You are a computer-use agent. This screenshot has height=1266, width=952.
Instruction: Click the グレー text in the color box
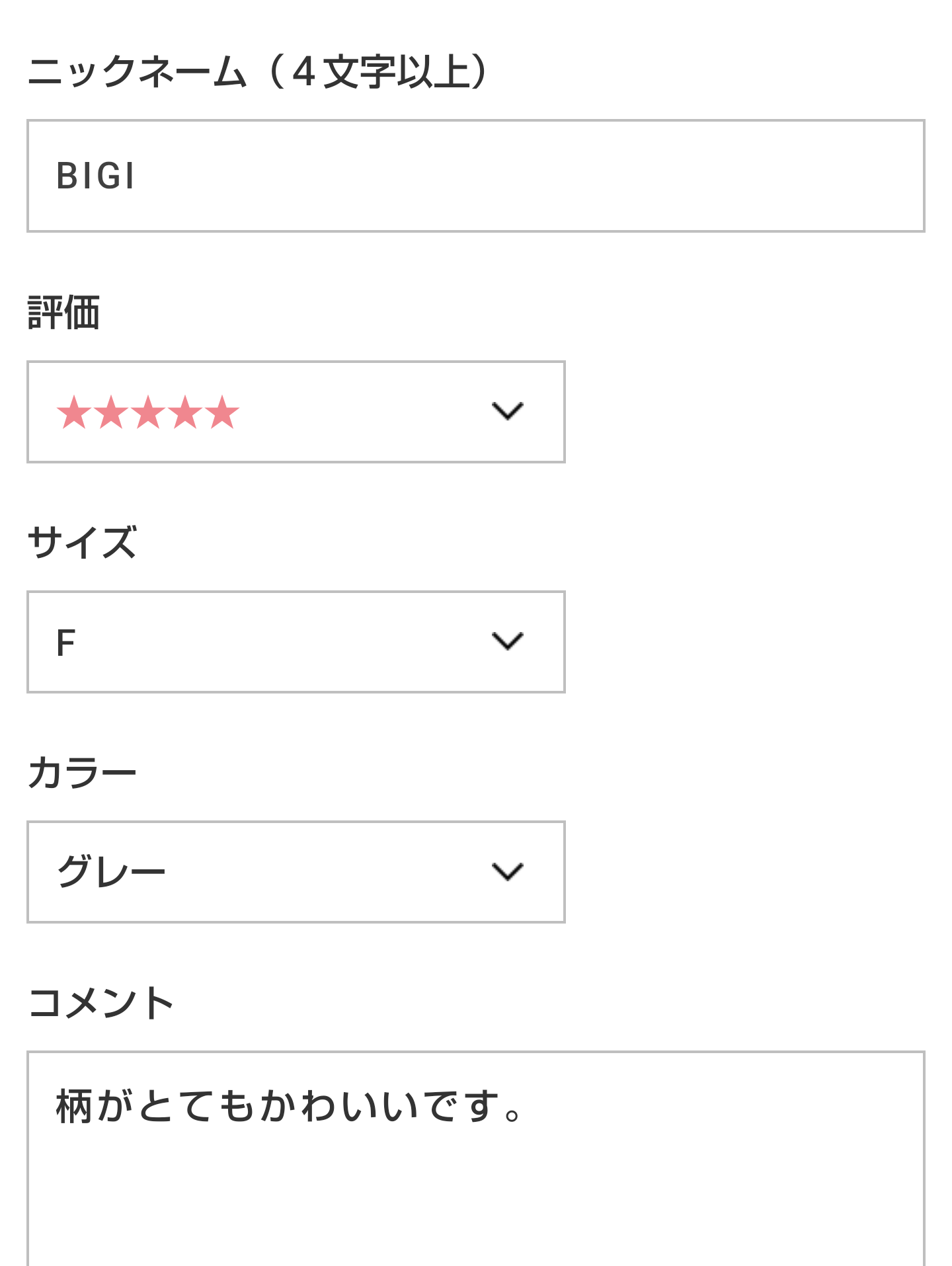point(111,872)
